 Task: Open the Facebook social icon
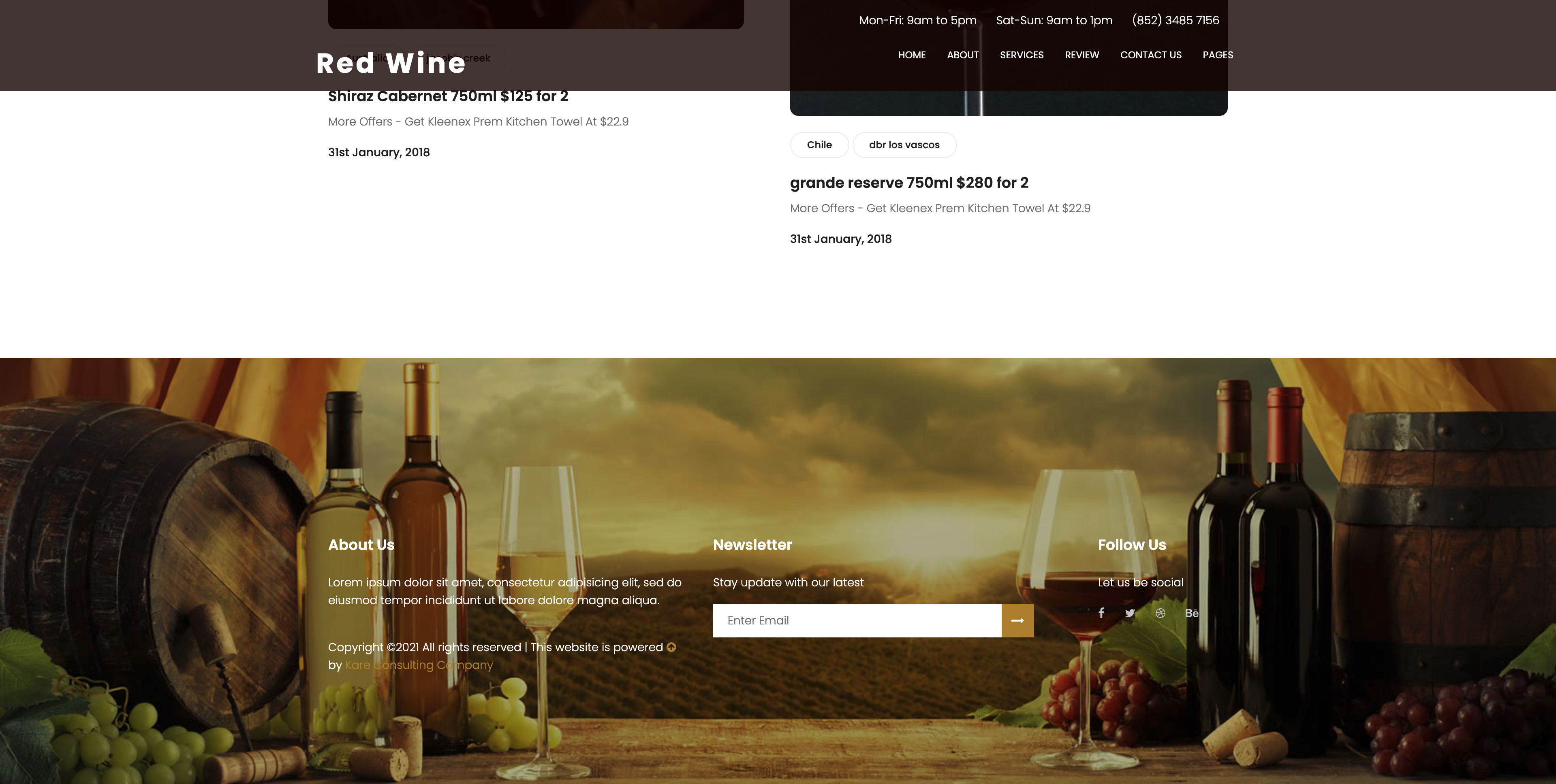pyautogui.click(x=1101, y=613)
